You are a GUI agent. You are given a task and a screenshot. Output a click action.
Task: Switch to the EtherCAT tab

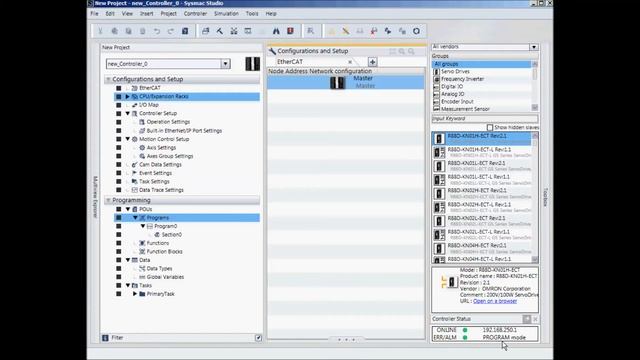pyautogui.click(x=290, y=62)
